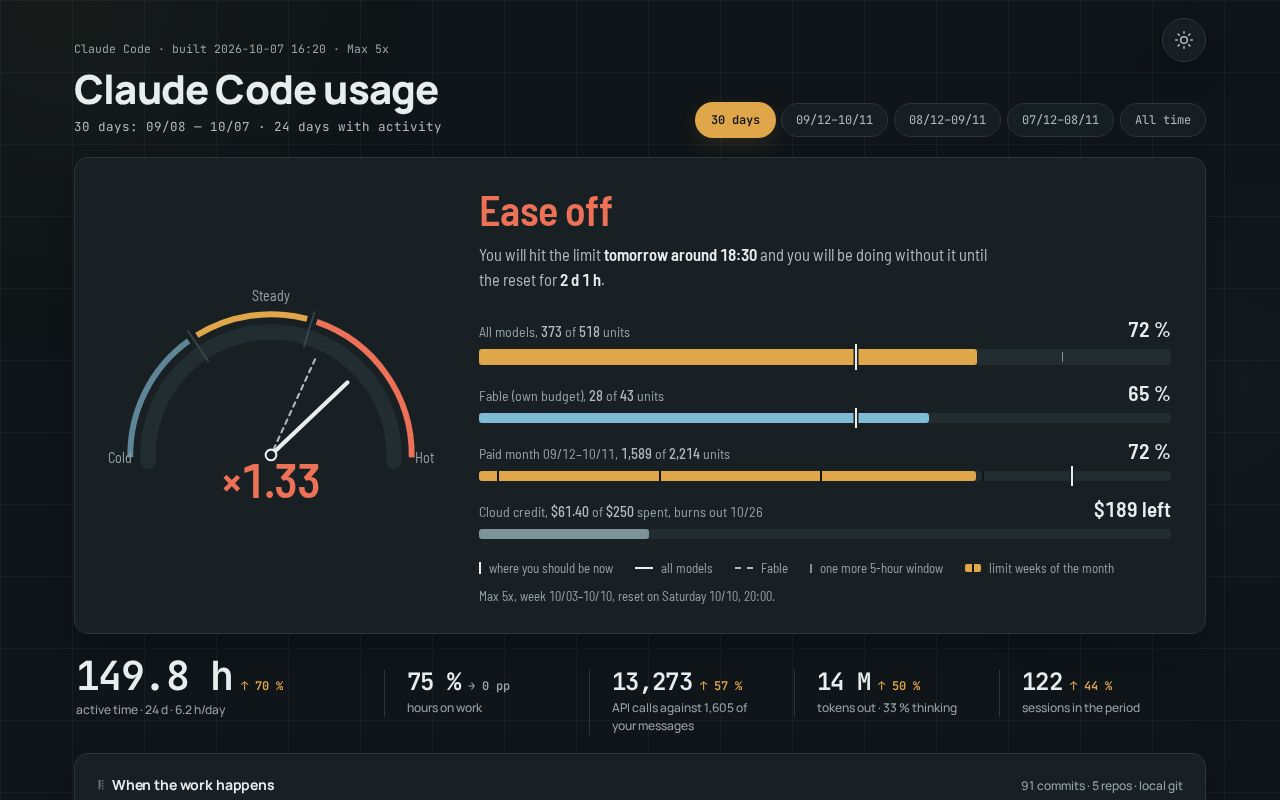Click the Ease off heading
This screenshot has height=800, width=1280.
point(545,211)
